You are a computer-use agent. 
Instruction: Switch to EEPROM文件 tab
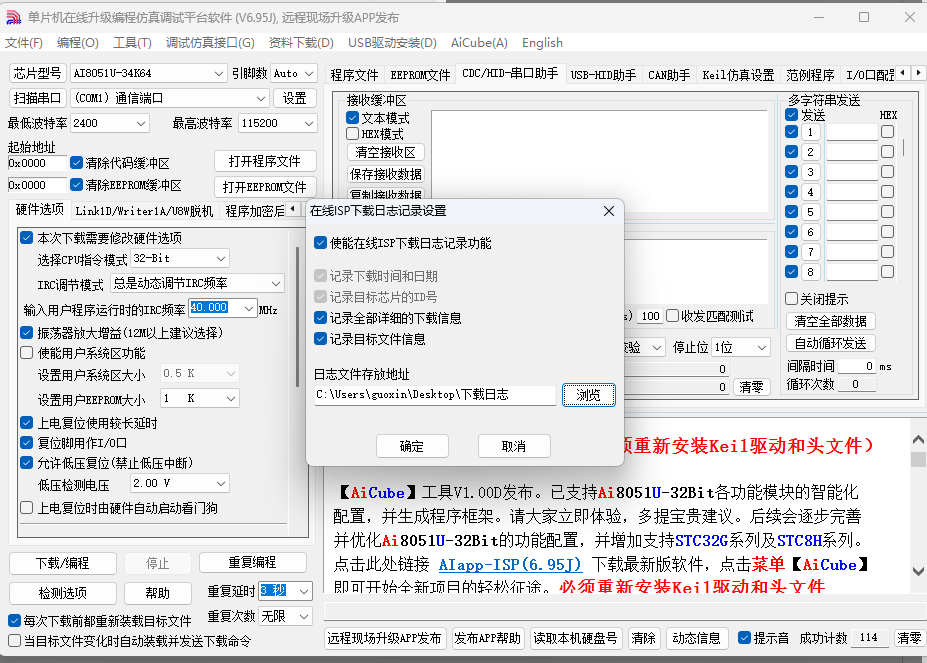[x=420, y=75]
